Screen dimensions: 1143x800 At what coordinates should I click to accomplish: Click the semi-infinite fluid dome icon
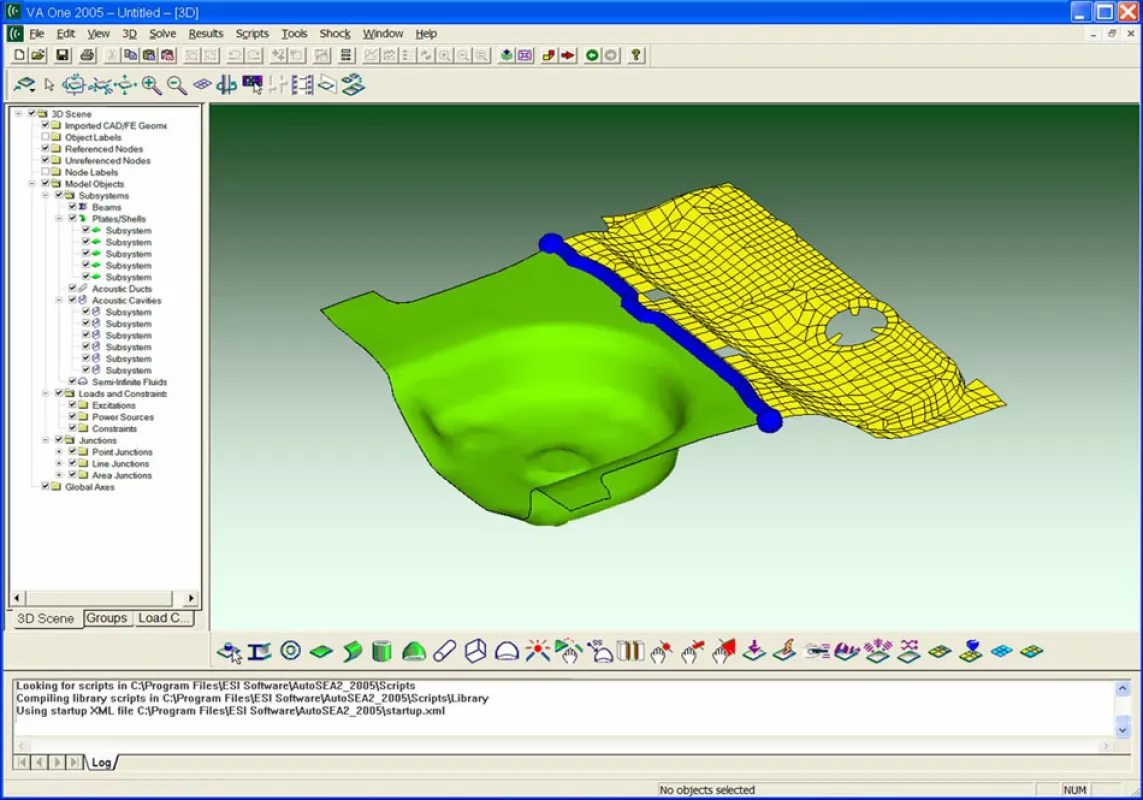pyautogui.click(x=507, y=651)
